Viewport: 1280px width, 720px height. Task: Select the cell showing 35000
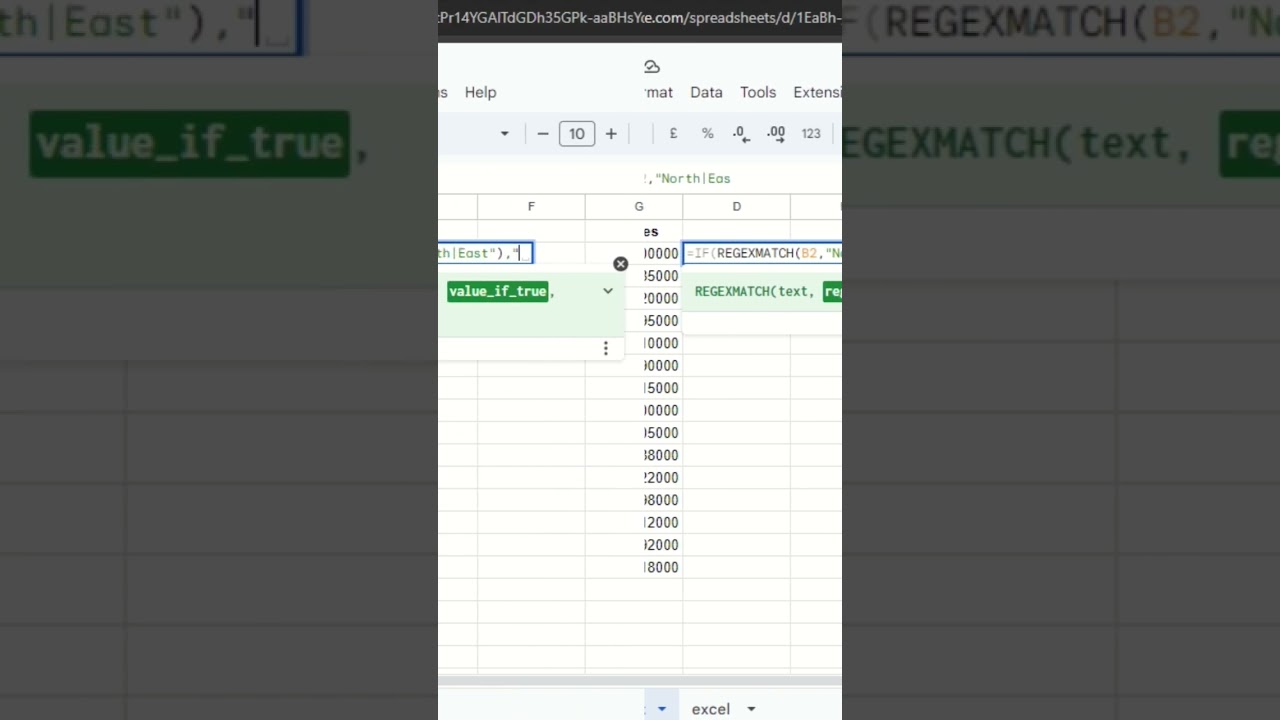pos(662,276)
